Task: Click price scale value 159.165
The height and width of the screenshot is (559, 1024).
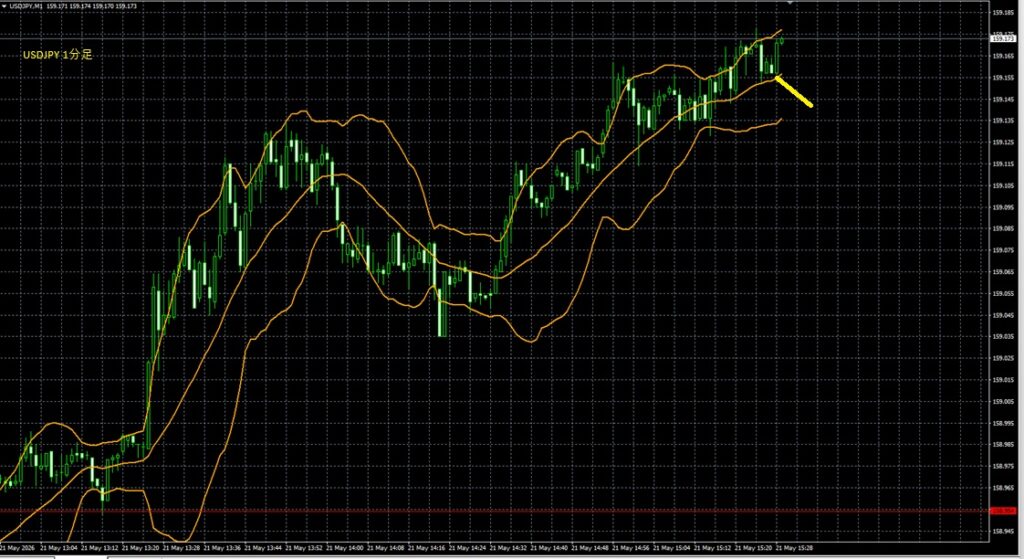Action: point(1002,56)
